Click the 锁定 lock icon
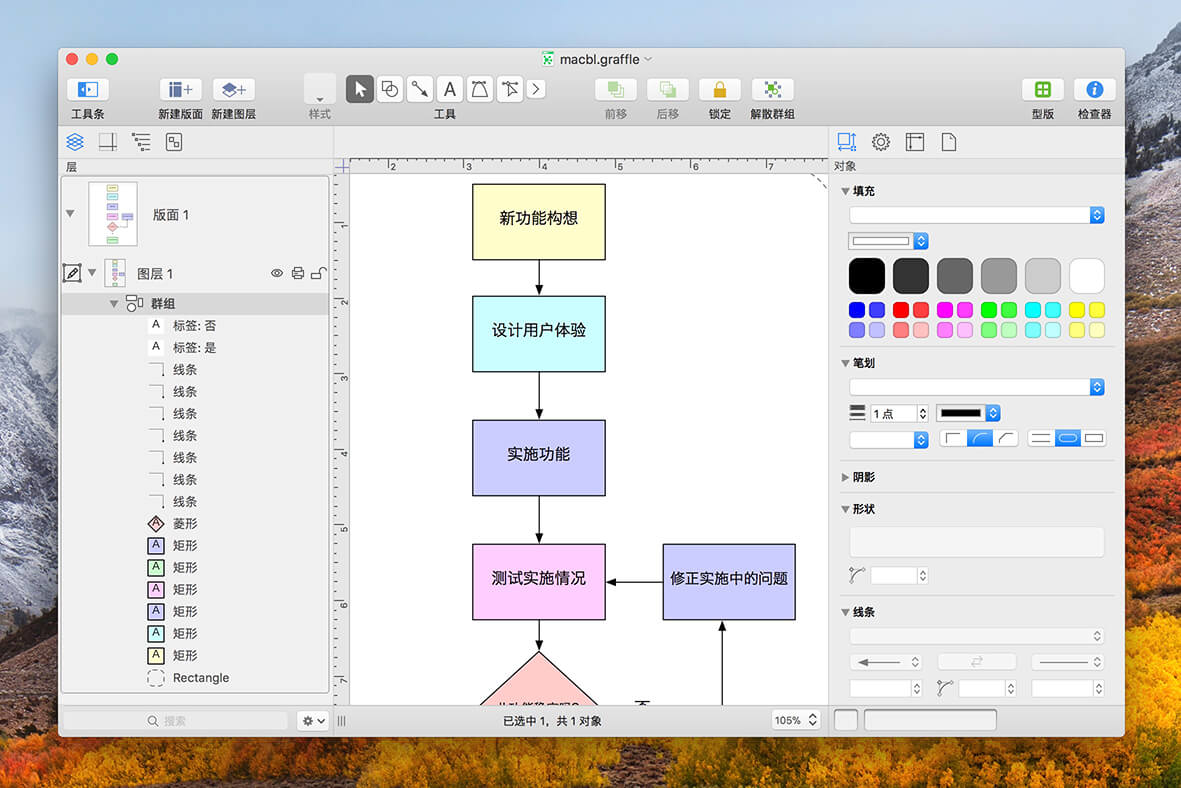Viewport: 1181px width, 788px height. click(x=719, y=90)
